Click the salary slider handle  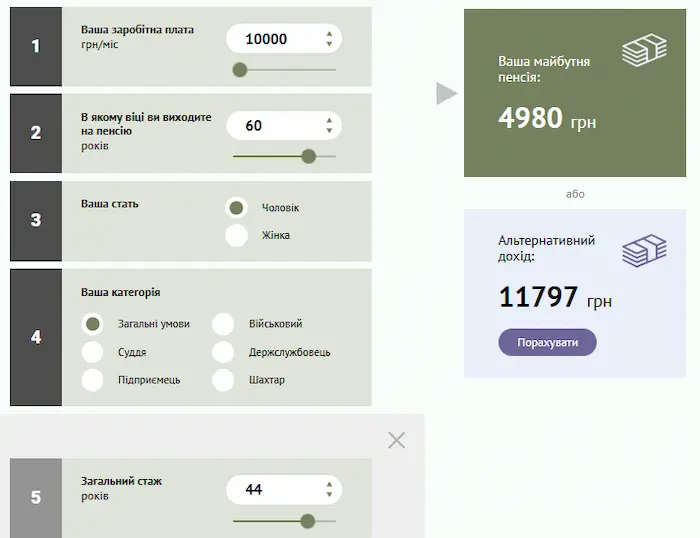point(240,70)
